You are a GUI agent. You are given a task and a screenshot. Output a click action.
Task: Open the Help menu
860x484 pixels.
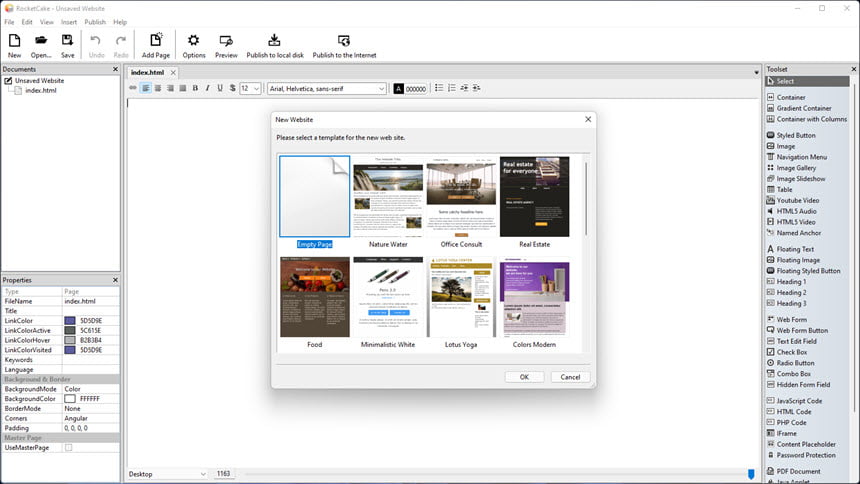(x=120, y=22)
